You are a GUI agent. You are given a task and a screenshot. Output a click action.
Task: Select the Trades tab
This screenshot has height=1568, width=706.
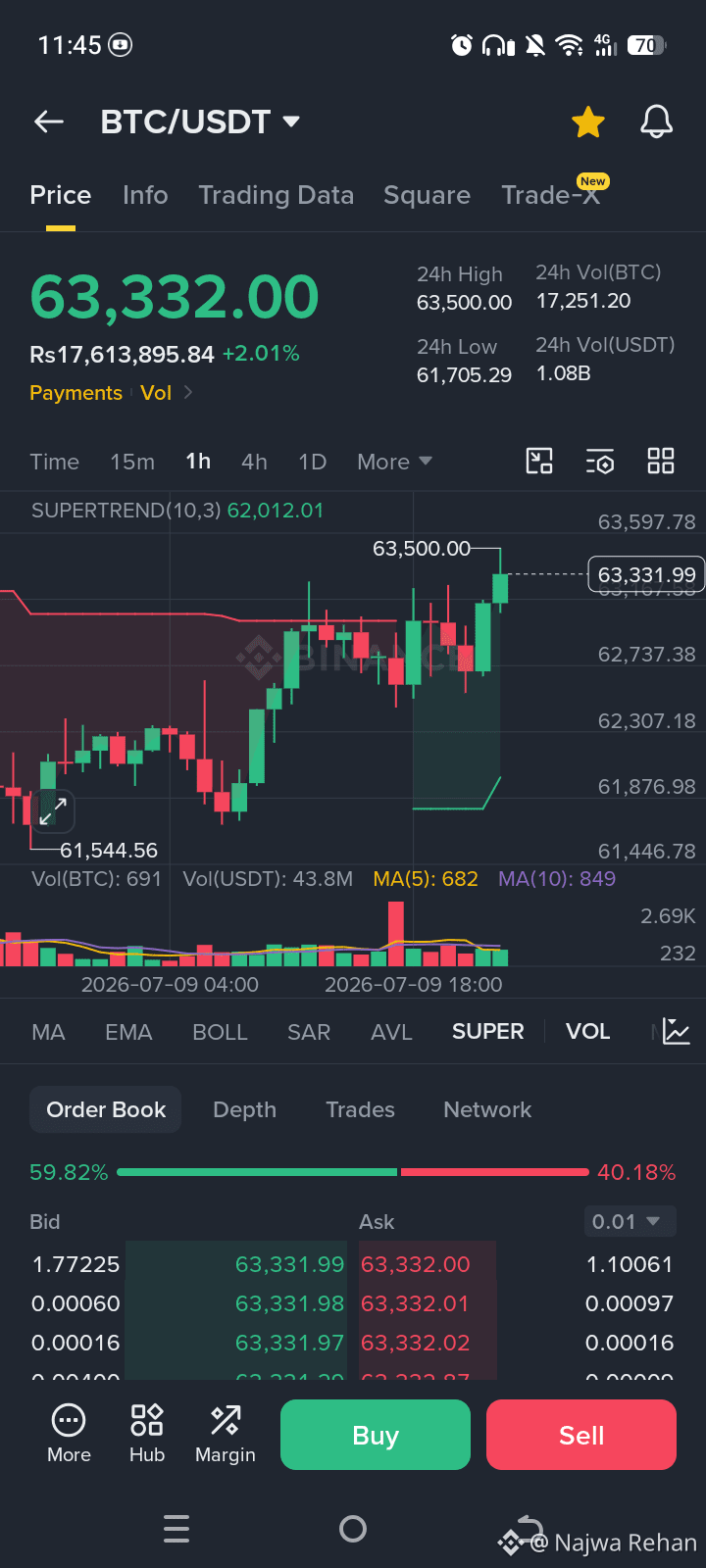tap(360, 1109)
